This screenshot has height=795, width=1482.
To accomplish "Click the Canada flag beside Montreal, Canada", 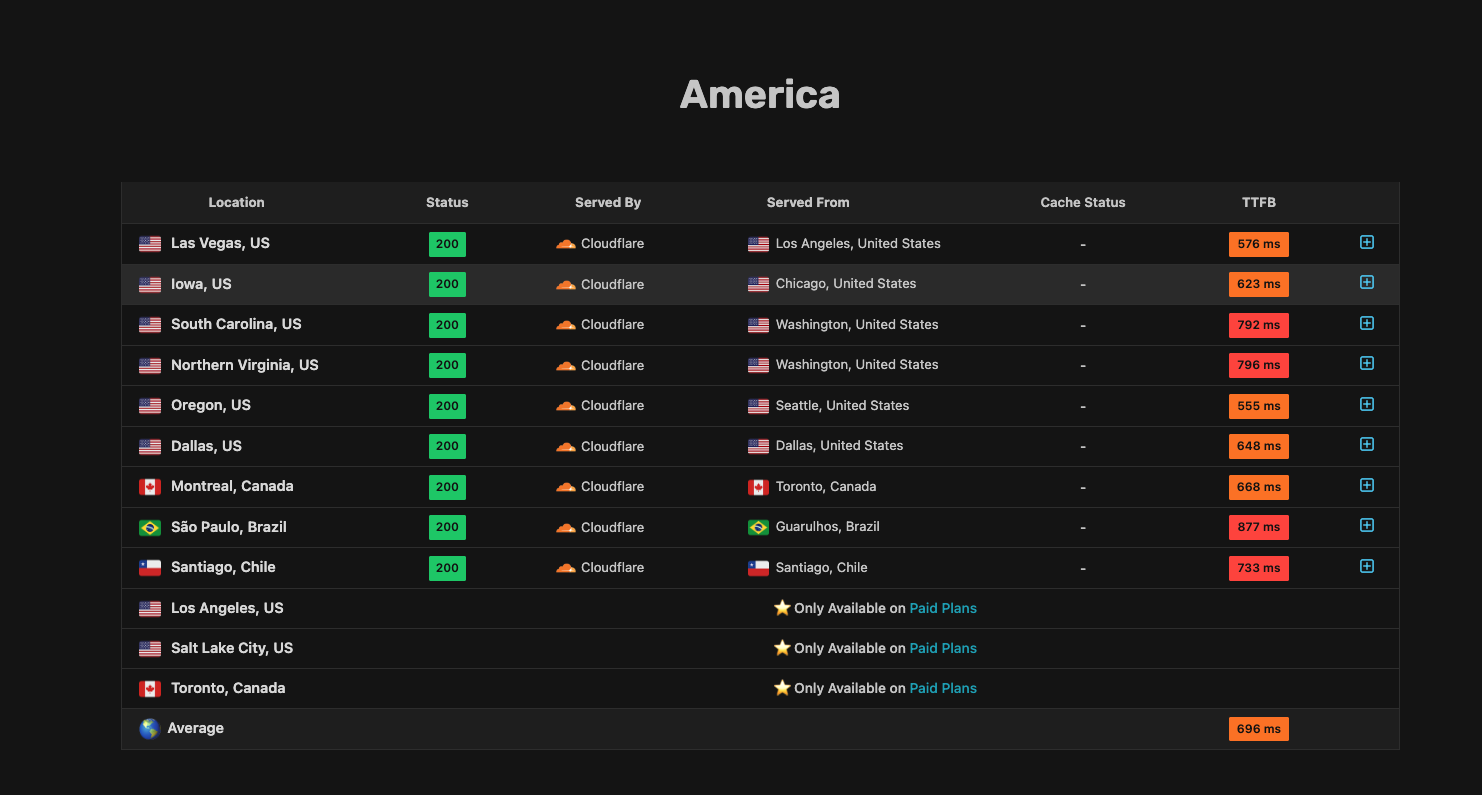I will [x=150, y=487].
